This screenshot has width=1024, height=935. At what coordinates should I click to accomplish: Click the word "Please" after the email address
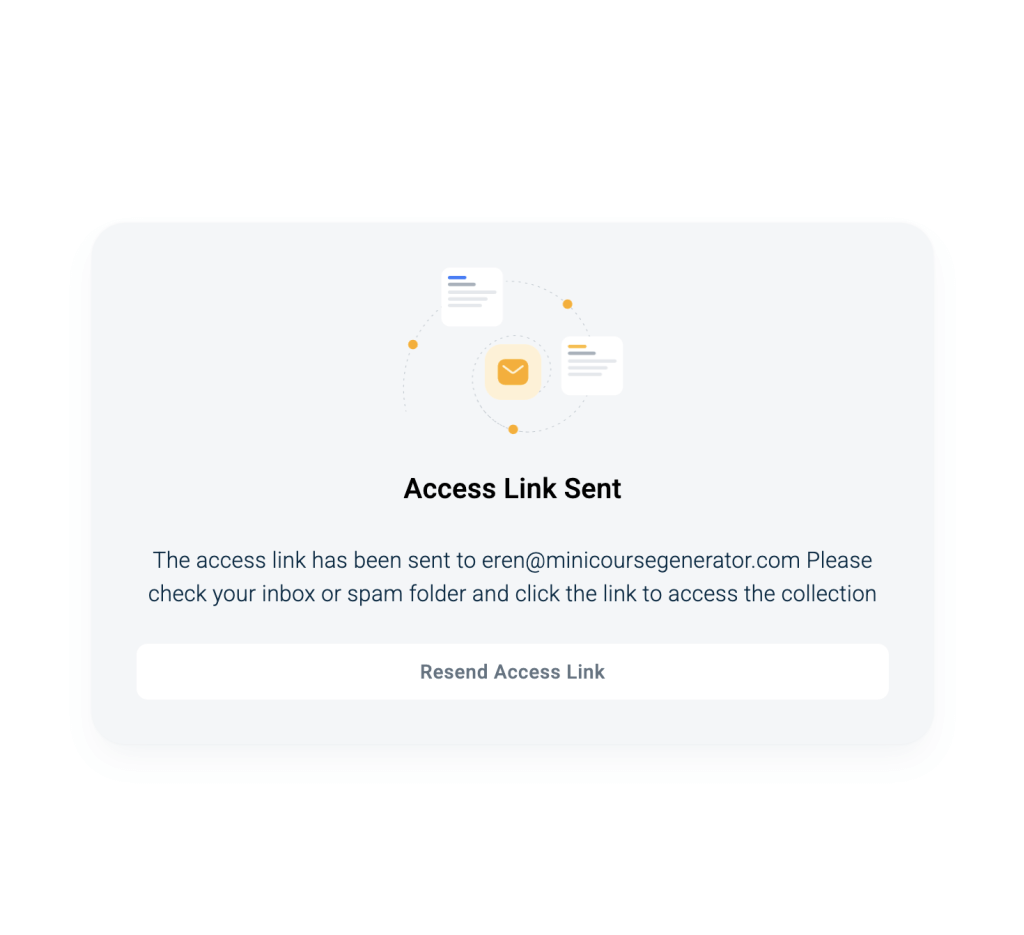tap(839, 560)
